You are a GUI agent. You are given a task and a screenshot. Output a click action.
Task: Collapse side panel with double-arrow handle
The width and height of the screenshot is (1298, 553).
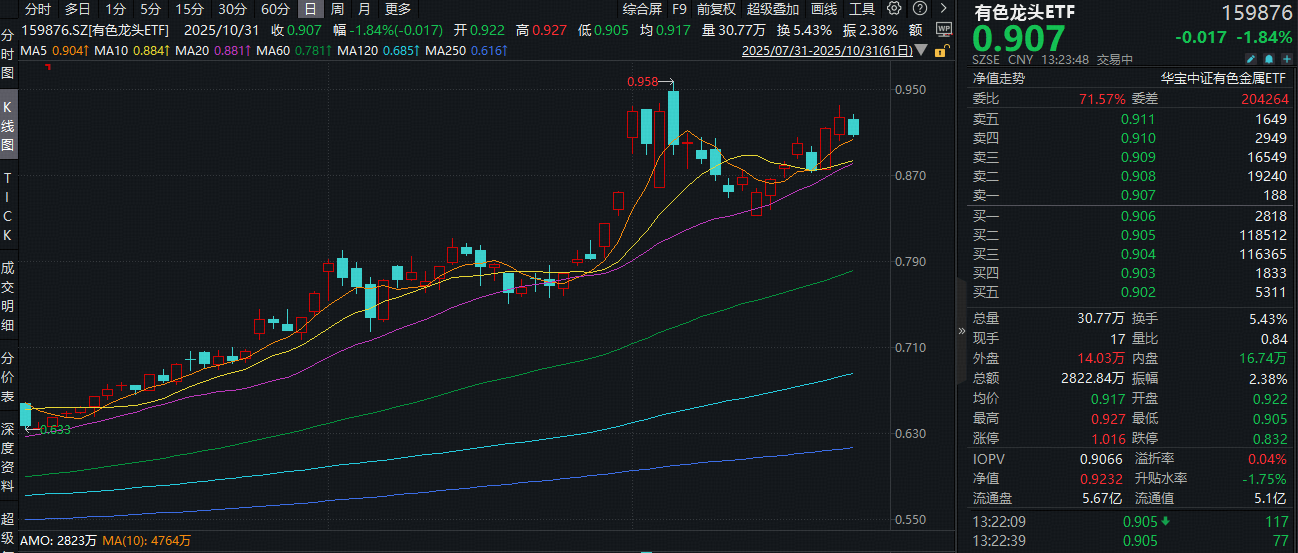(962, 330)
